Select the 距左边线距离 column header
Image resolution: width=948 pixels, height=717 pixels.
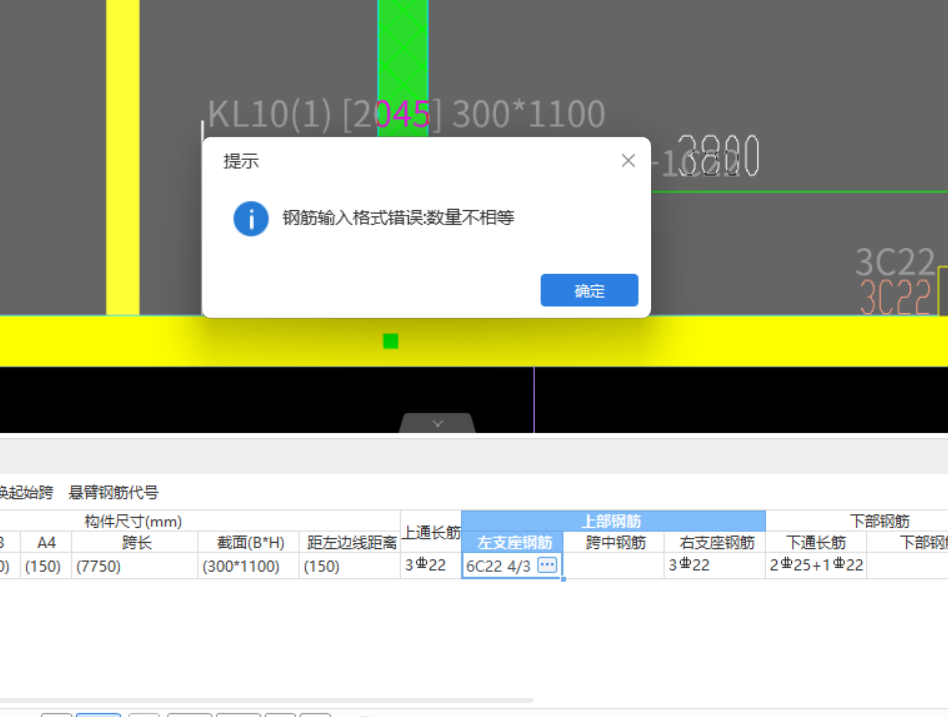point(349,542)
